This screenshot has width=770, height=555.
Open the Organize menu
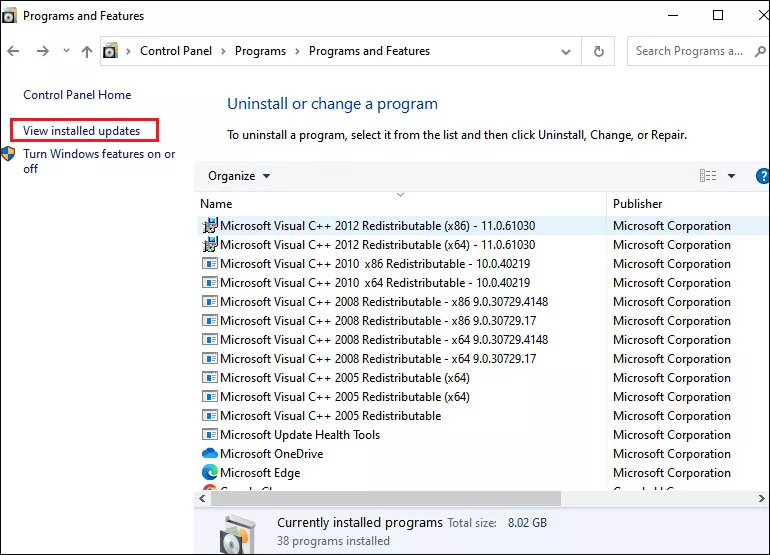(x=239, y=176)
